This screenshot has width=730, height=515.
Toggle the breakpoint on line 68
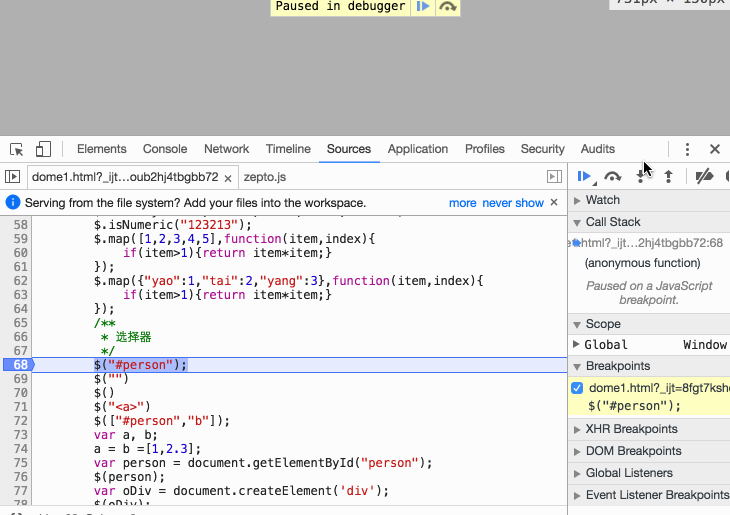click(19, 365)
